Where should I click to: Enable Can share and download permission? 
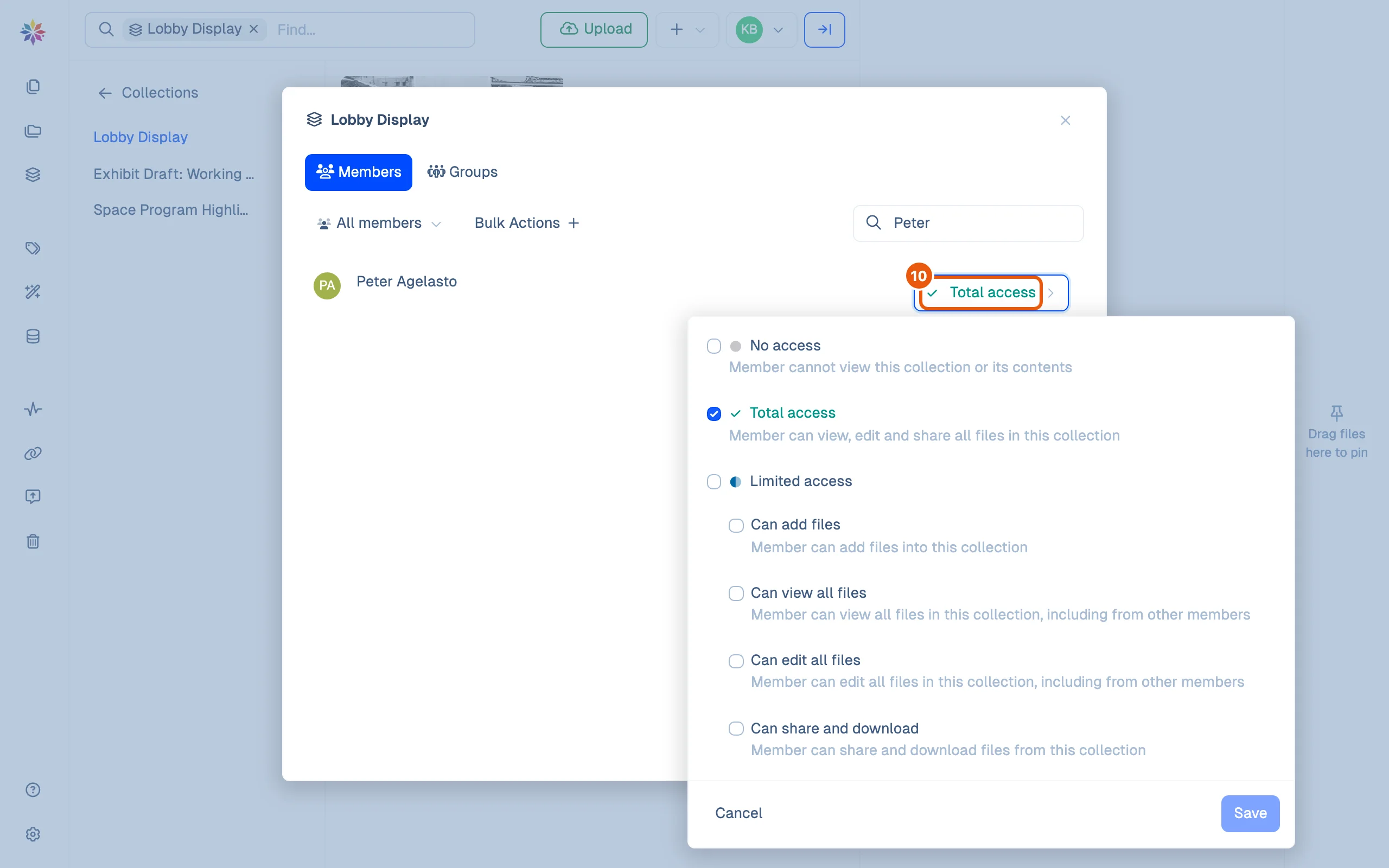736,729
